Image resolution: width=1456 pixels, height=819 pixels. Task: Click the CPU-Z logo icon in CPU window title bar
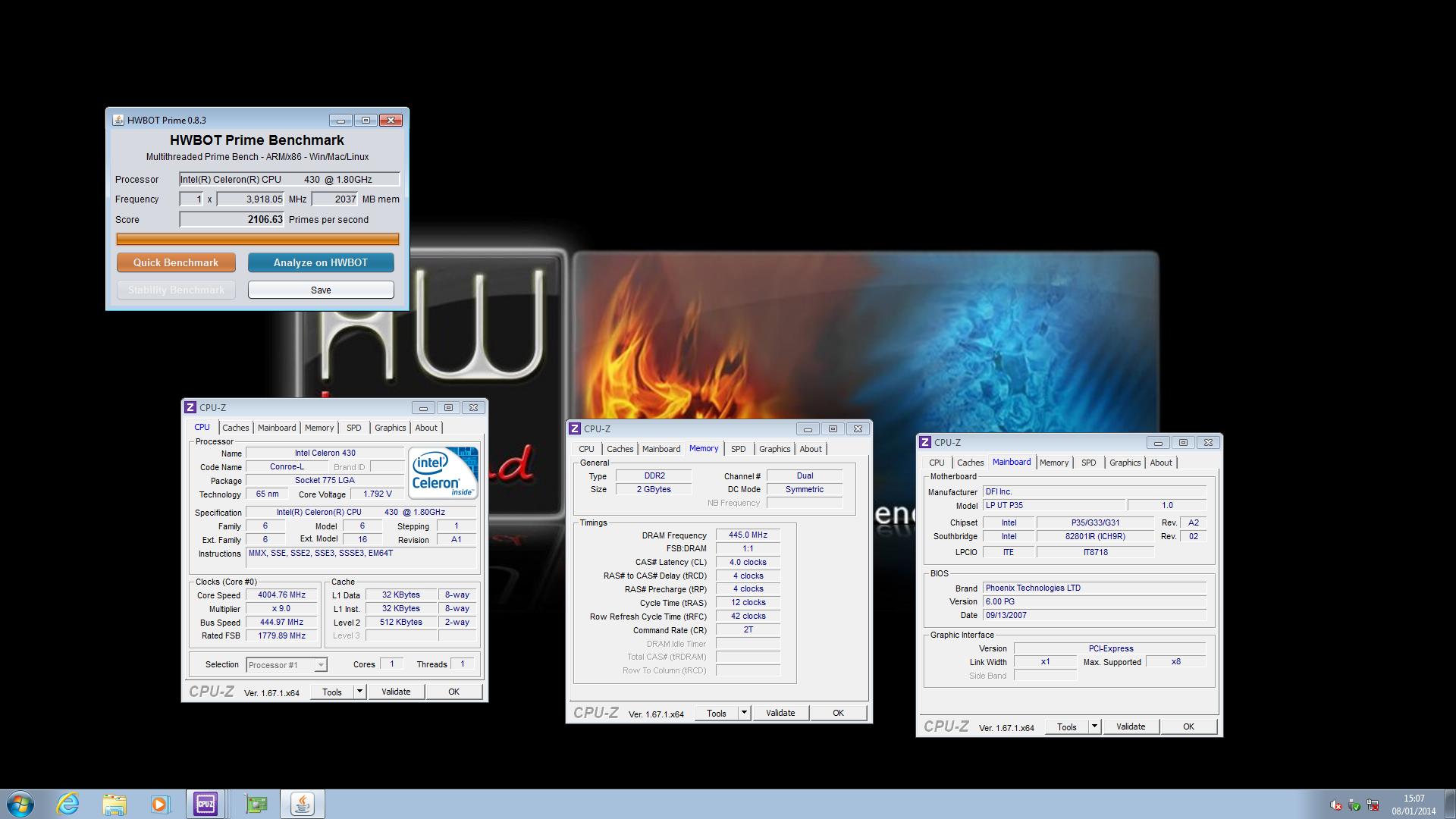point(191,407)
